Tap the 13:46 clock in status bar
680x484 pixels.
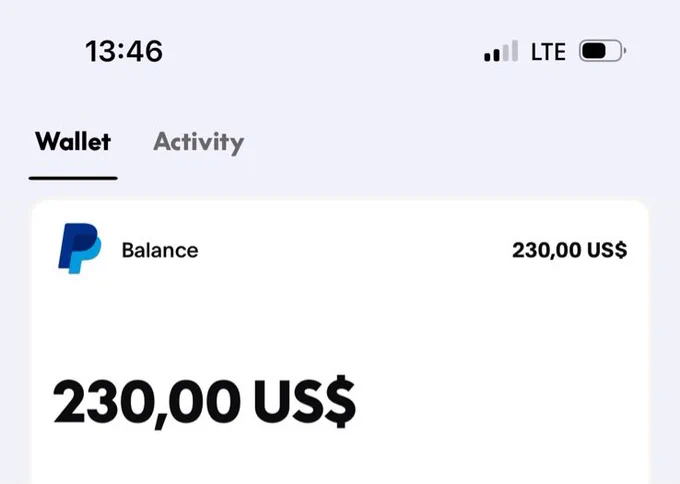(x=124, y=51)
